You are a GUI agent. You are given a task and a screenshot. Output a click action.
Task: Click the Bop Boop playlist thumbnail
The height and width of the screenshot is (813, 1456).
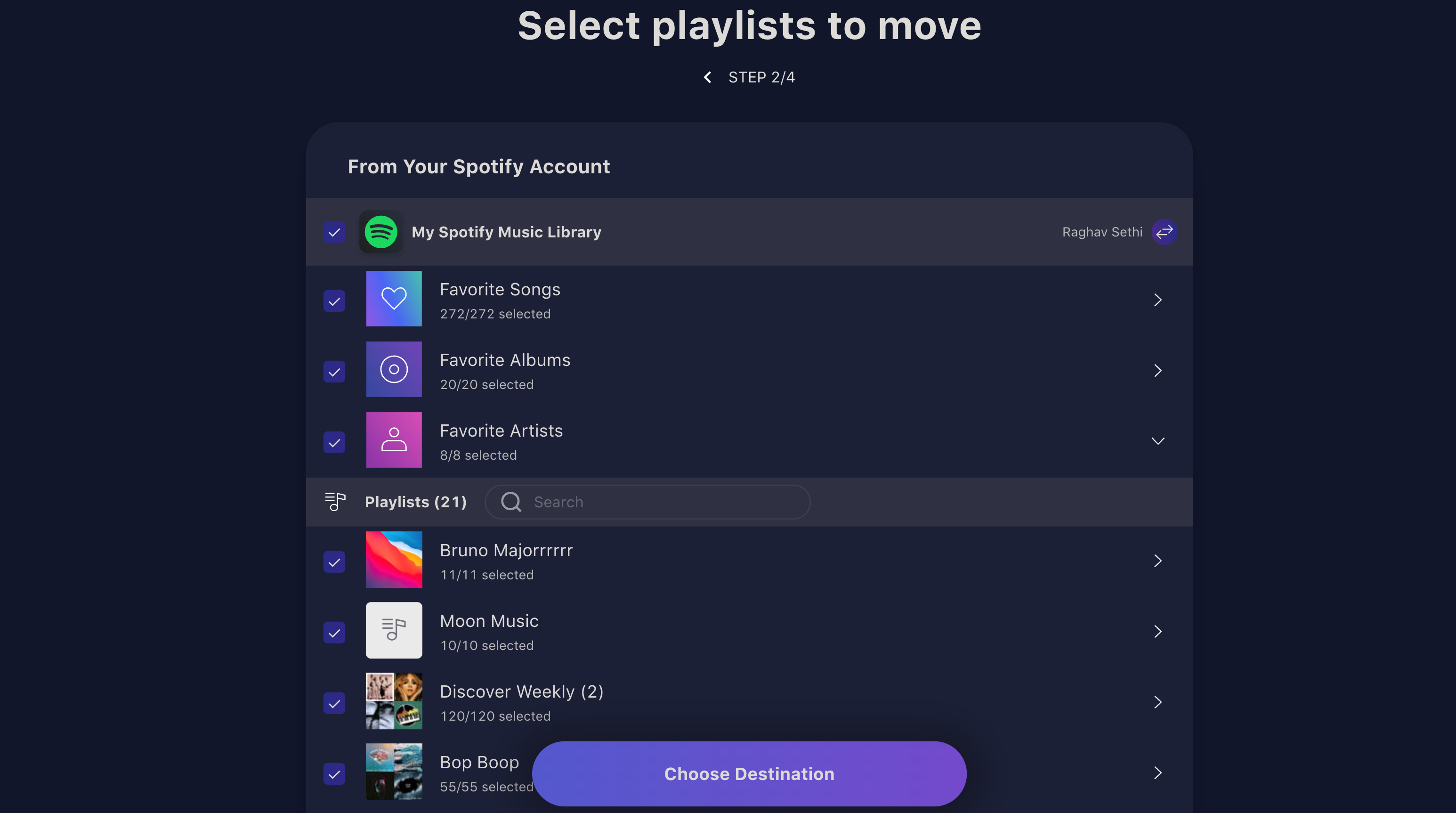tap(393, 771)
